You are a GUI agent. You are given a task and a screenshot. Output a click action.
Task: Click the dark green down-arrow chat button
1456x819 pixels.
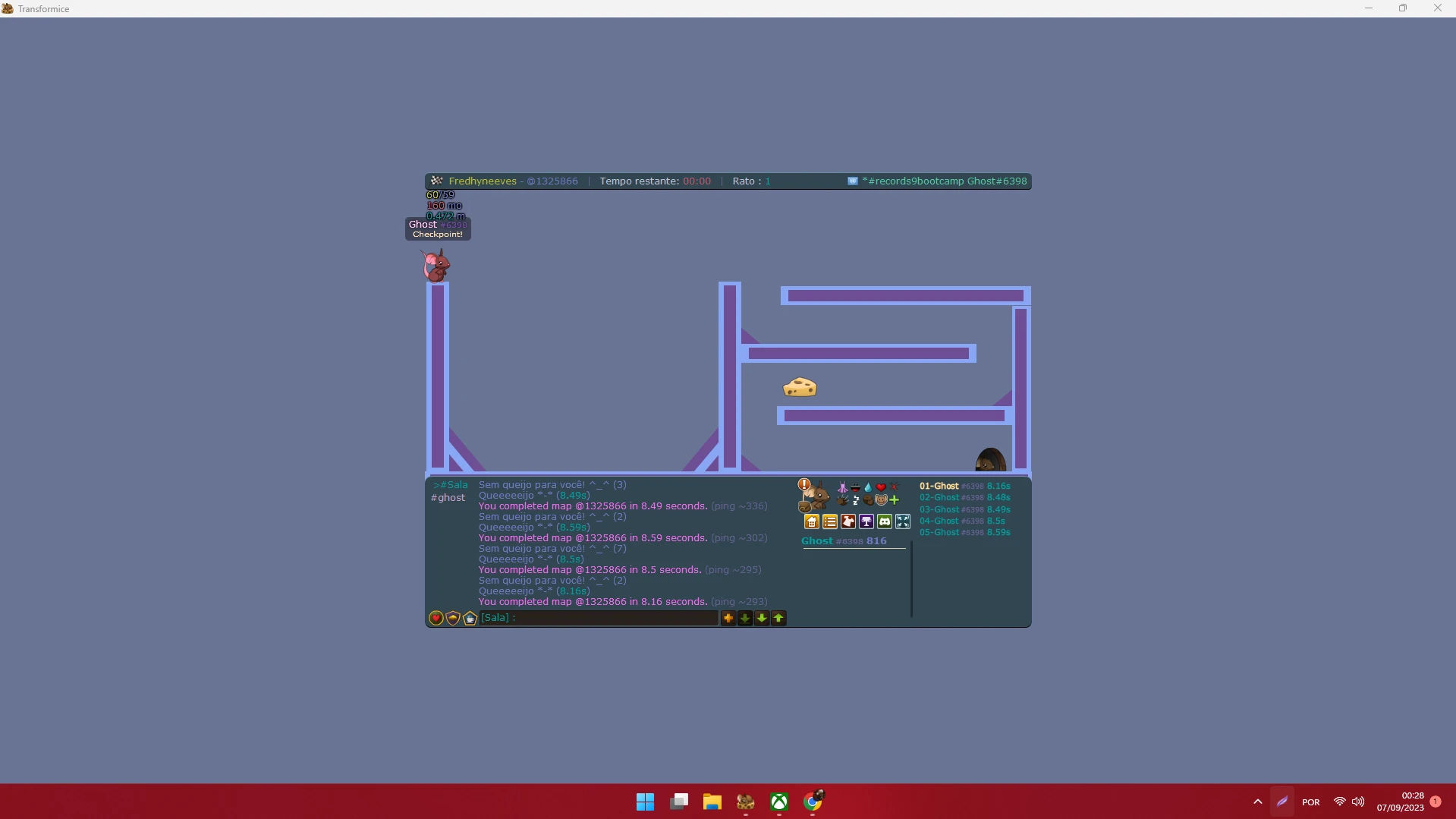click(745, 619)
